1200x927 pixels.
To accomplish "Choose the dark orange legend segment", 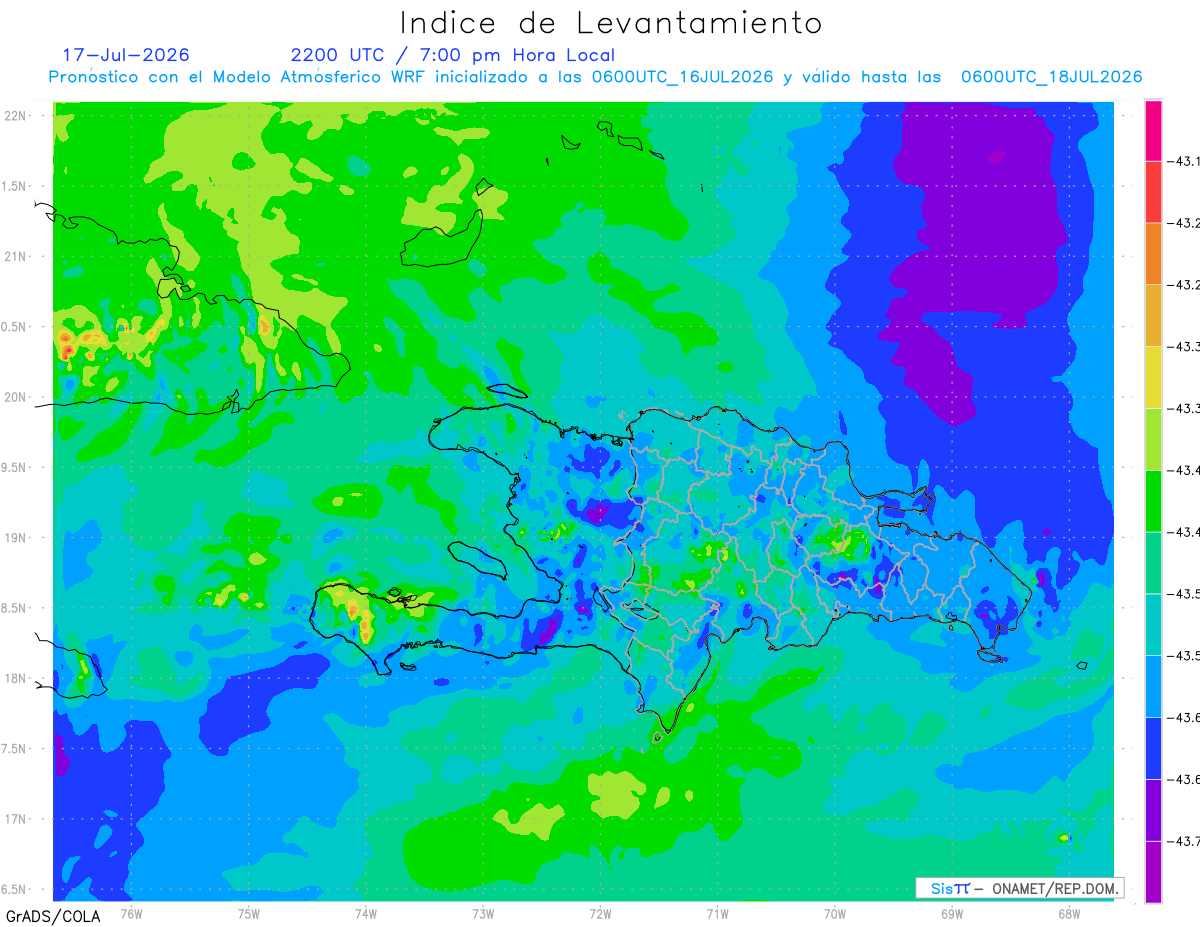I will (1153, 253).
